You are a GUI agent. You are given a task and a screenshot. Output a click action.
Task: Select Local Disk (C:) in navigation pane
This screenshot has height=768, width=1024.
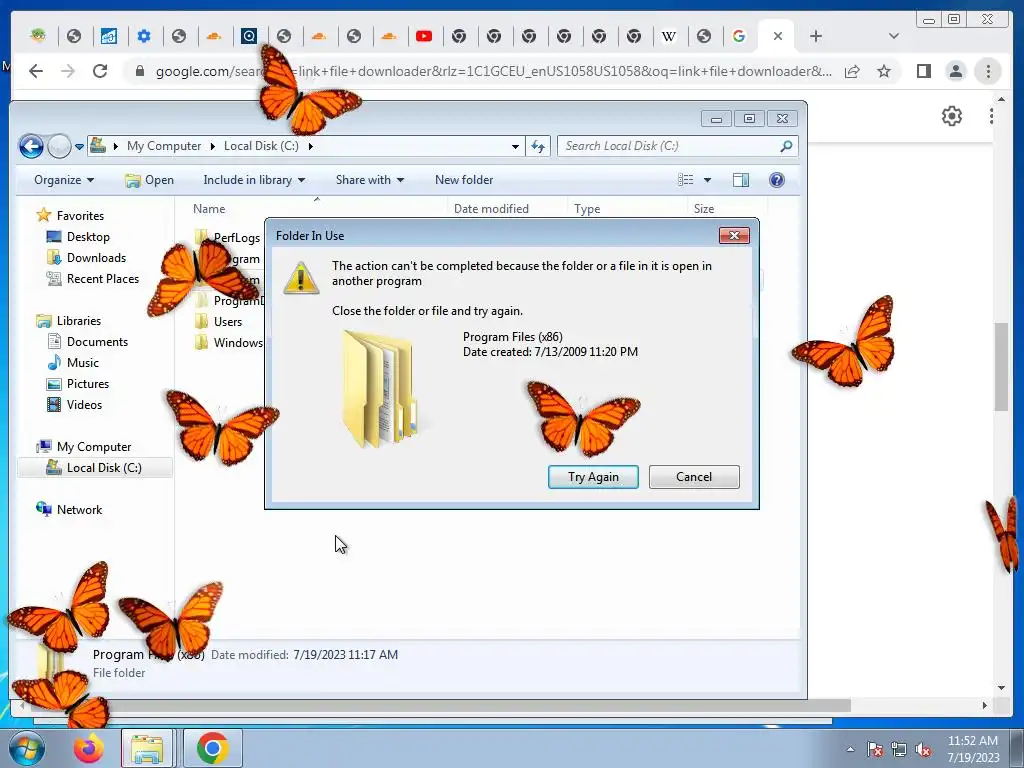point(94,468)
